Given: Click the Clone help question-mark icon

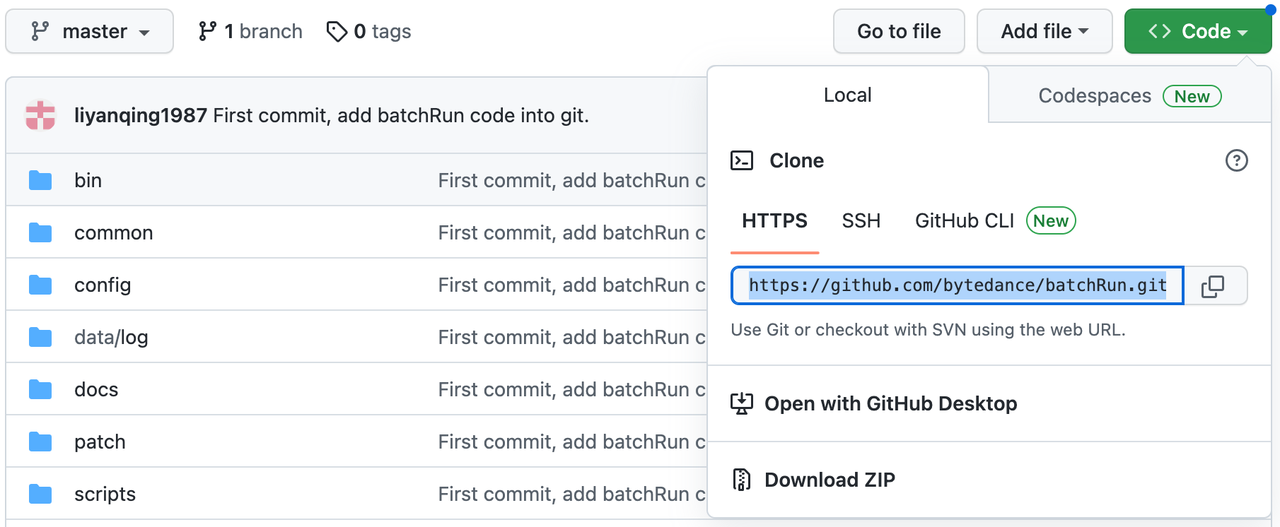Looking at the screenshot, I should click(x=1237, y=160).
